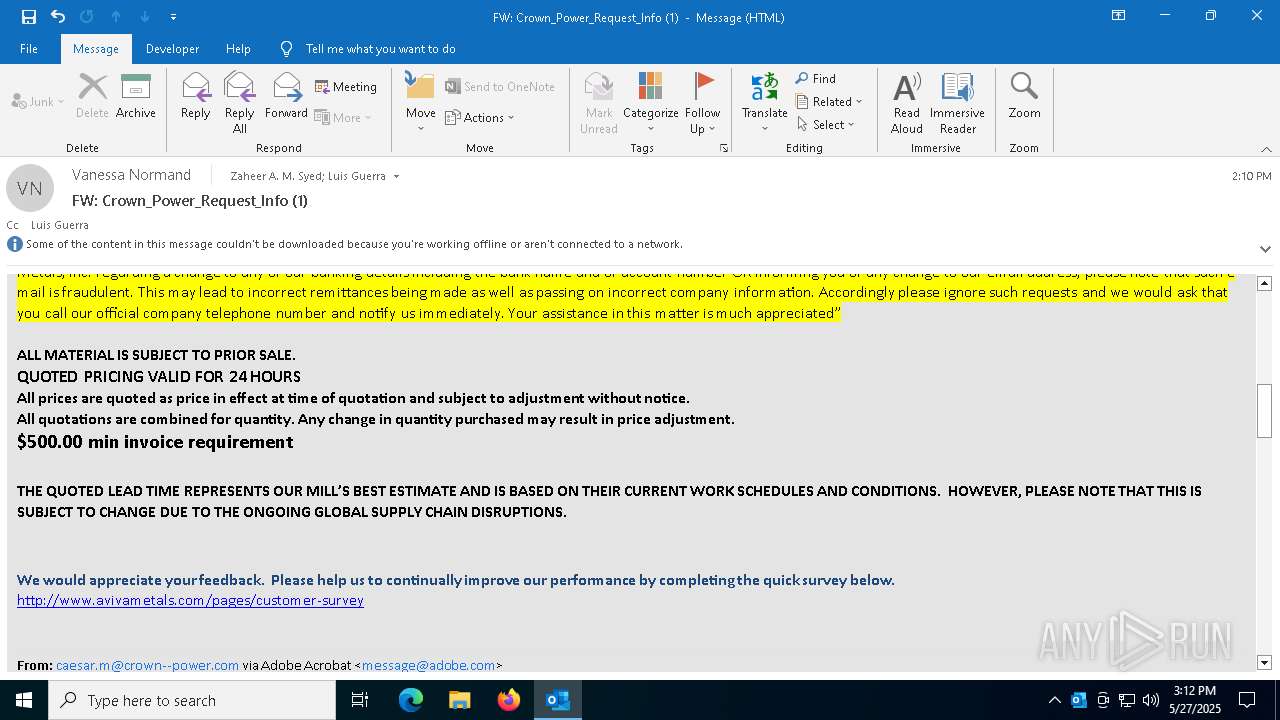Reply to the sender
The image size is (1280, 720).
196,96
